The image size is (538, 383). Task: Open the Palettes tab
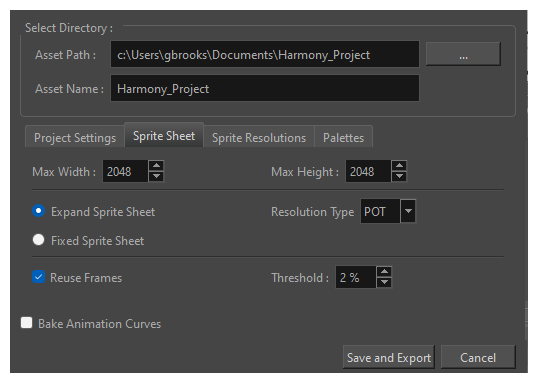coord(343,137)
